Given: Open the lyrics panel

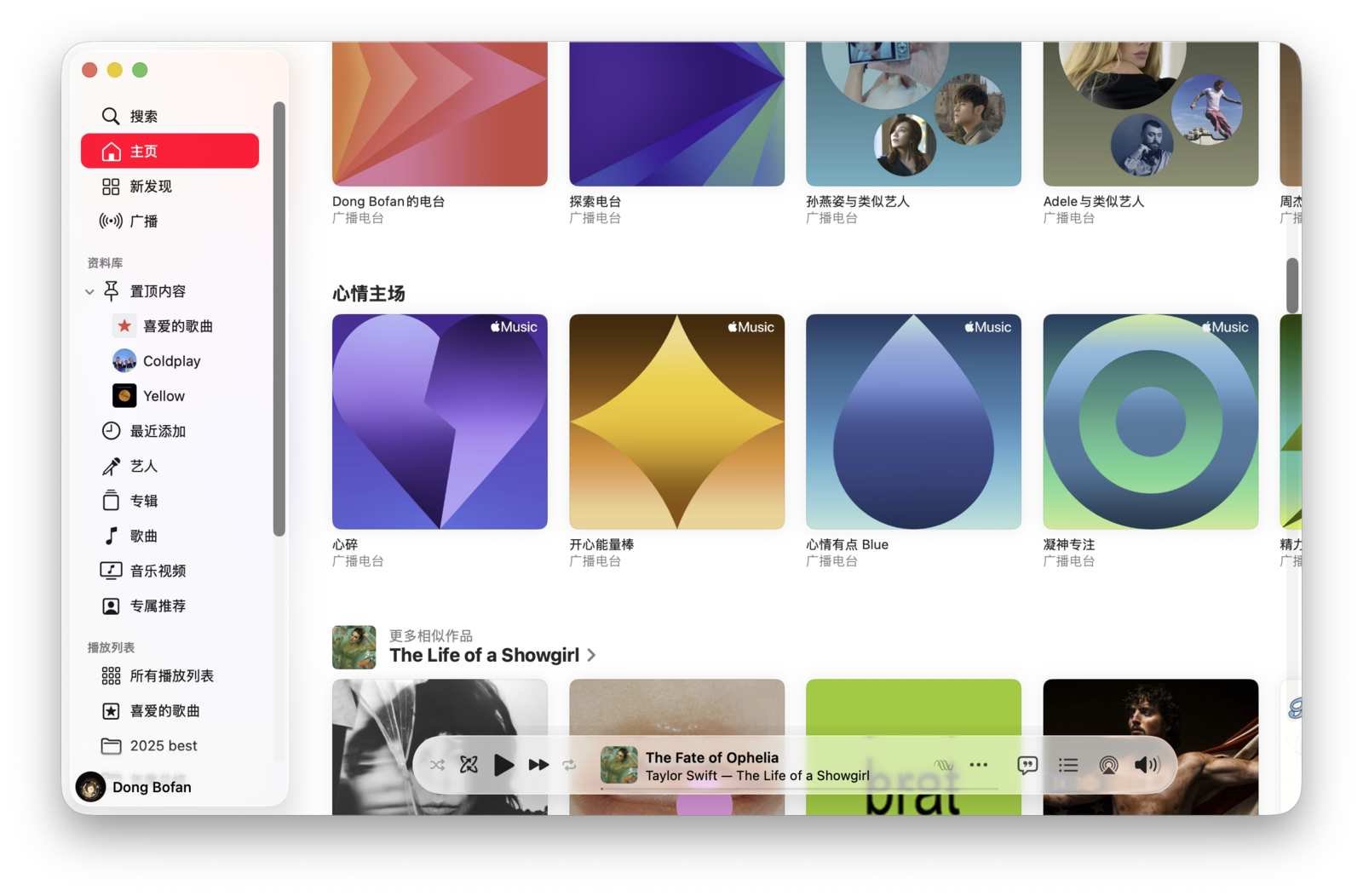Looking at the screenshot, I should 1027,765.
